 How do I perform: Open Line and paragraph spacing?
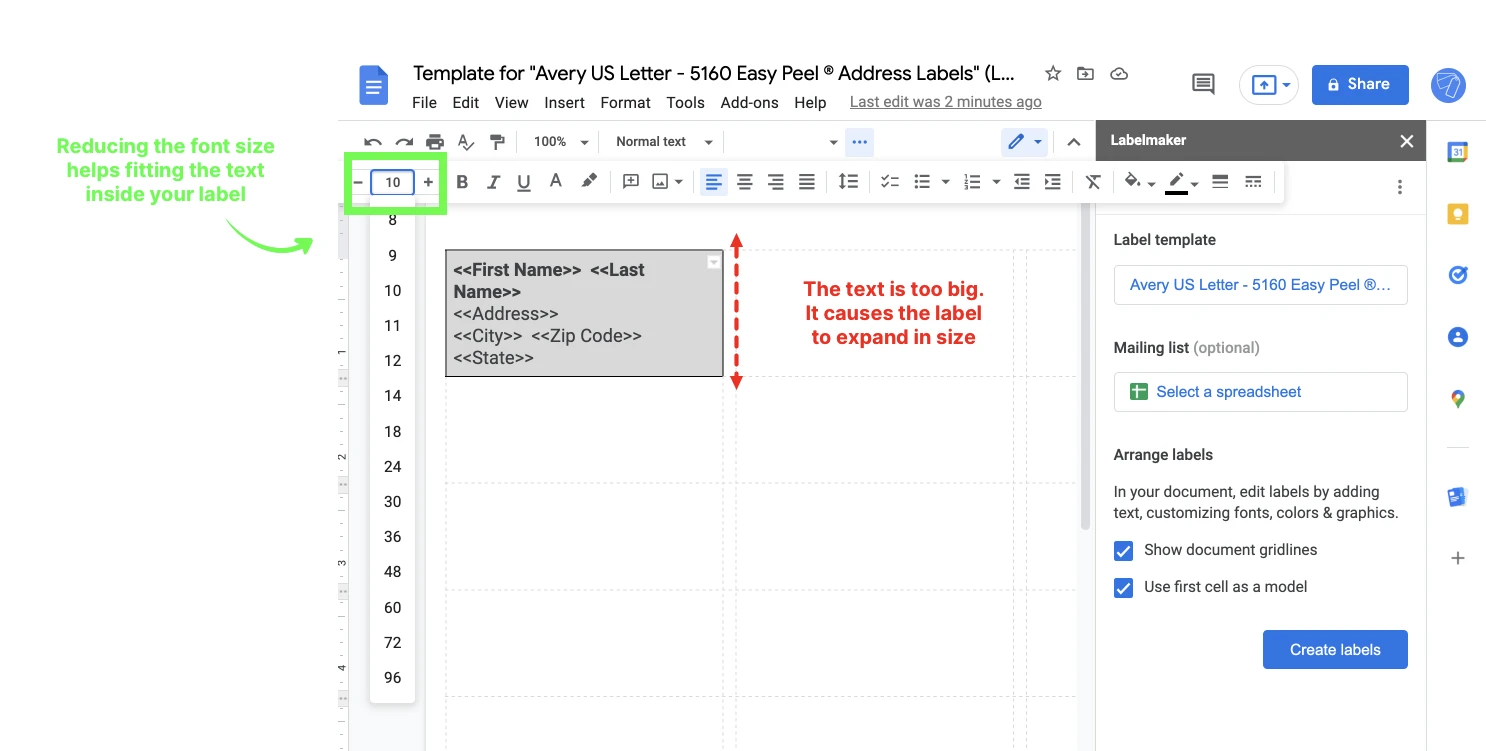[848, 182]
